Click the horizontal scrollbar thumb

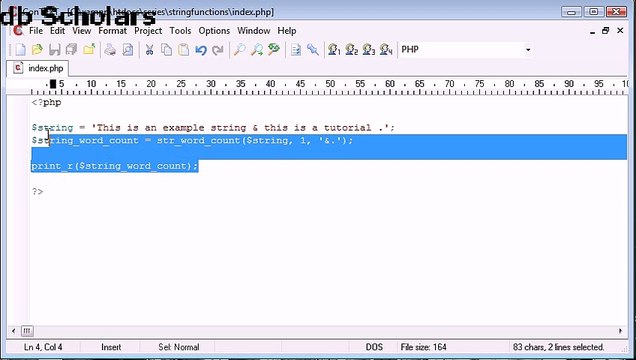[27, 331]
